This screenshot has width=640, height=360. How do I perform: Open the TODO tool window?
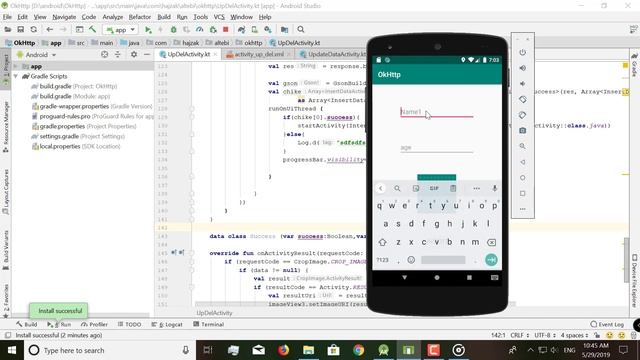coord(129,324)
